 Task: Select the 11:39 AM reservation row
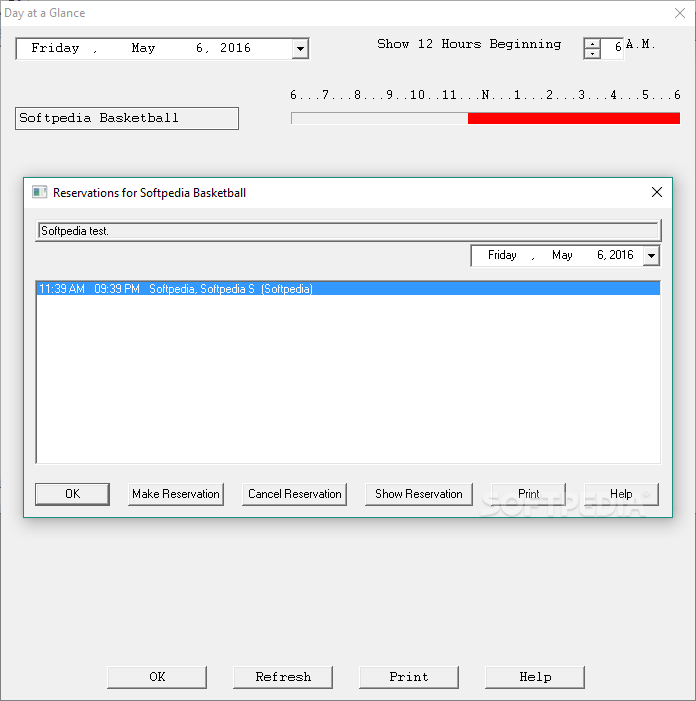point(348,289)
